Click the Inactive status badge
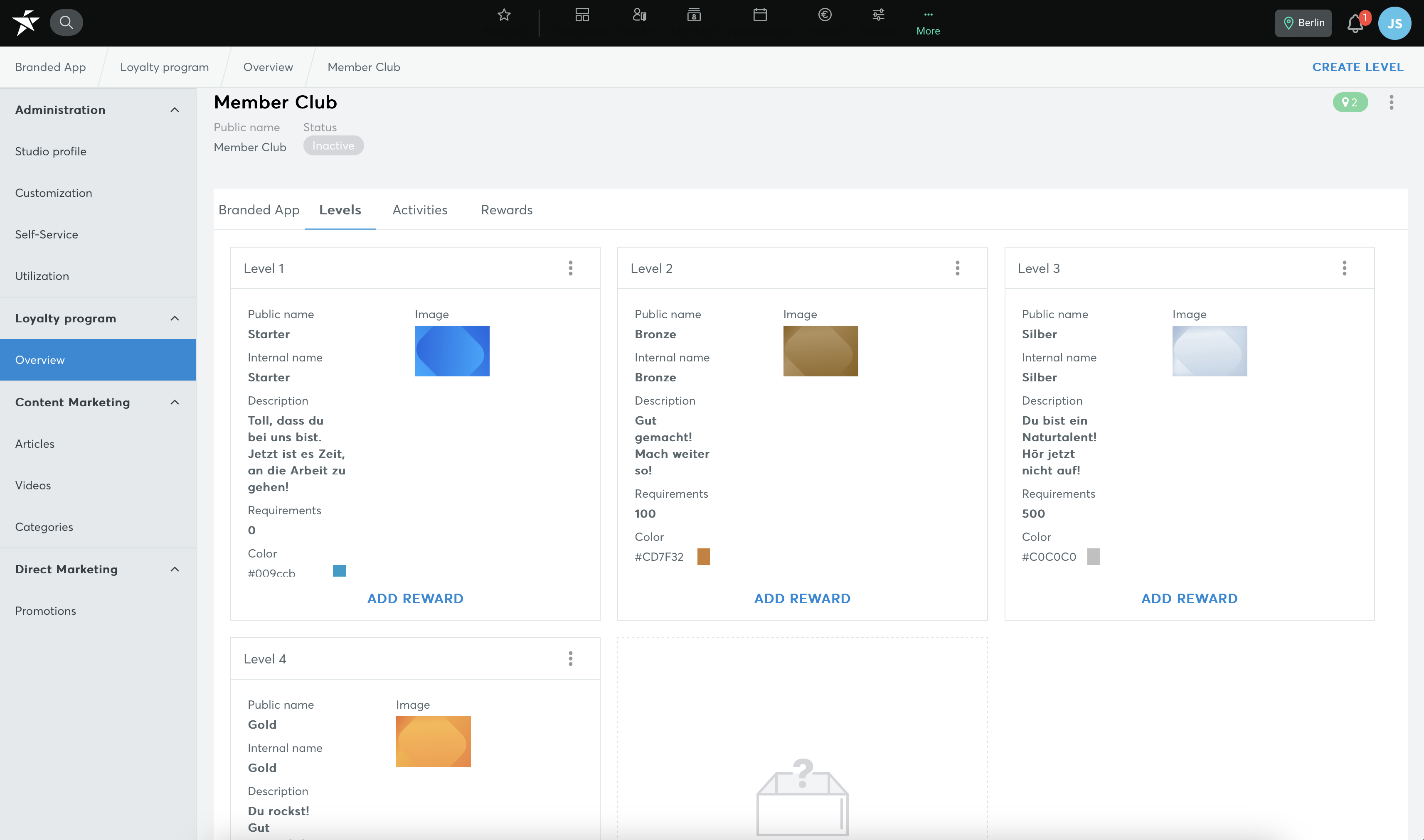The width and height of the screenshot is (1424, 840). 333,145
